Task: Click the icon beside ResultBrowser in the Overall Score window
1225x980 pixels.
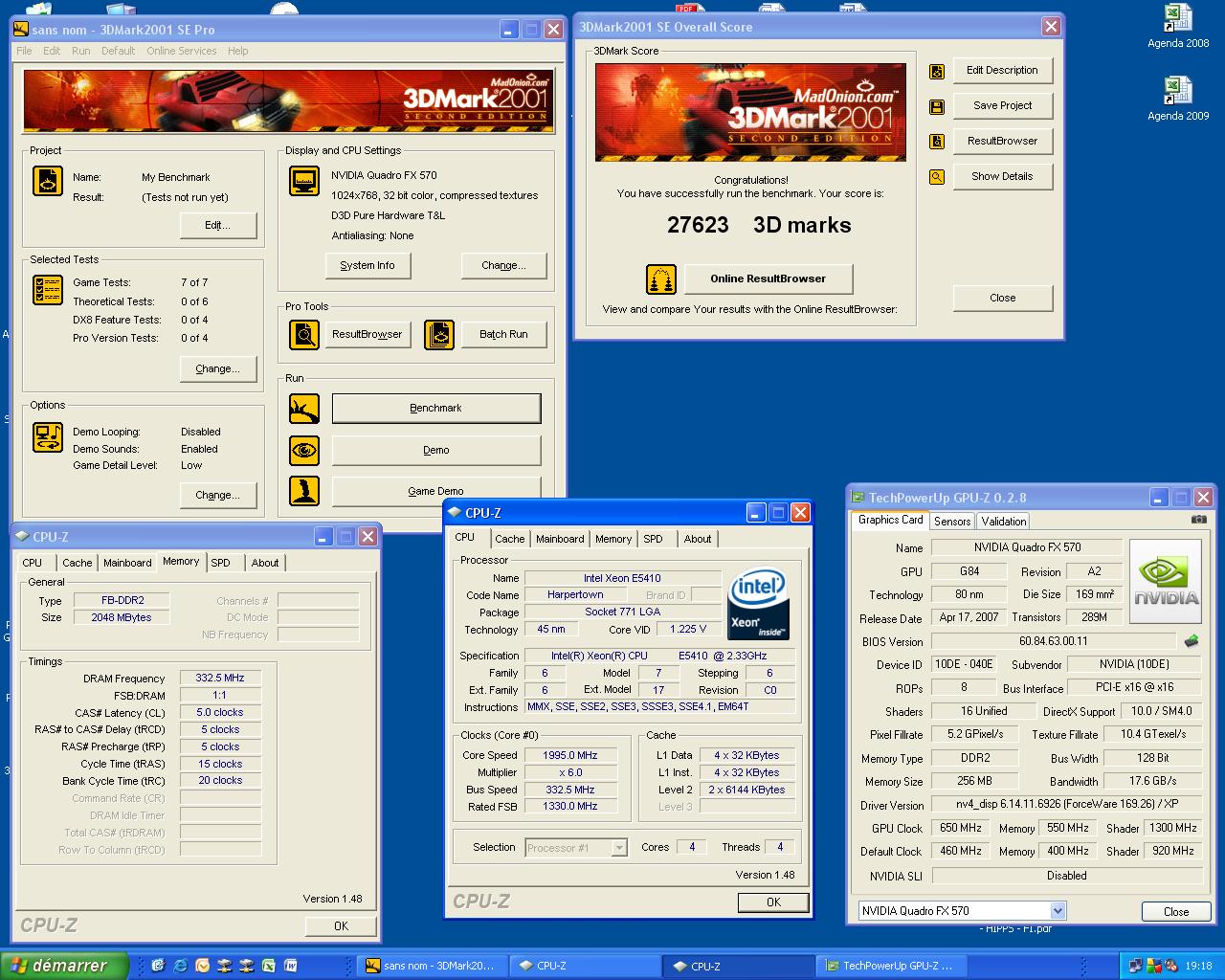Action: click(937, 142)
